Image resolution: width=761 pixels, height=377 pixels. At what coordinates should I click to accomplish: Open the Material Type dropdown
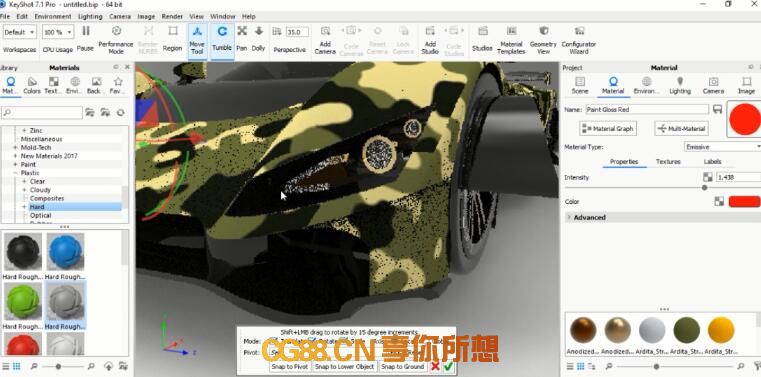(722, 147)
